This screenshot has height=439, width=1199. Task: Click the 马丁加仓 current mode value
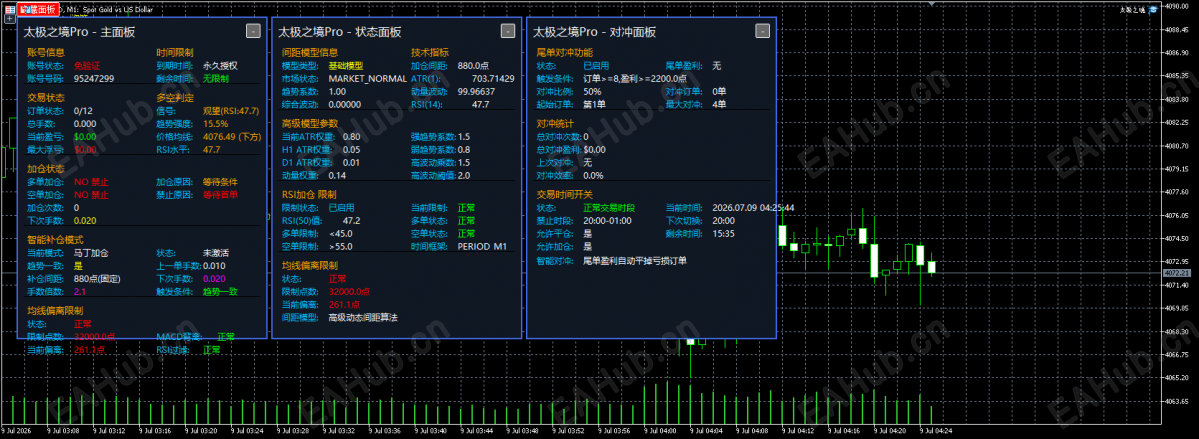(x=92, y=253)
